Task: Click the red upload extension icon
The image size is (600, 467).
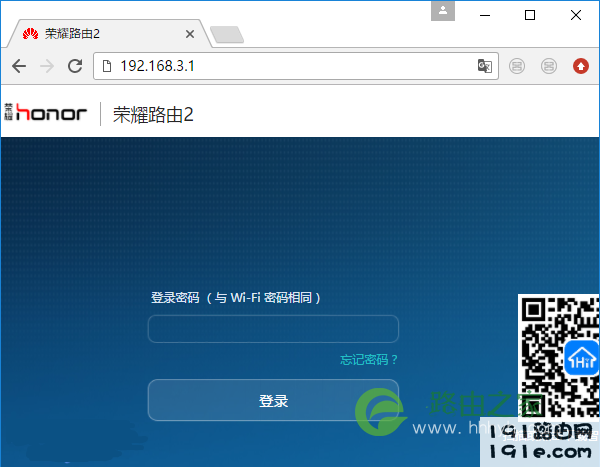Action: point(580,66)
